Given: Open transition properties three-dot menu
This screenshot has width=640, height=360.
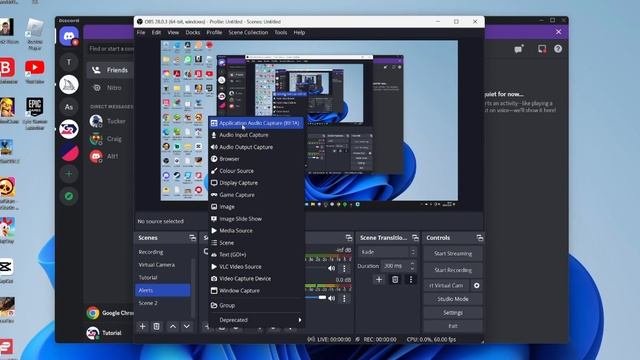Looking at the screenshot, I should coord(411,280).
